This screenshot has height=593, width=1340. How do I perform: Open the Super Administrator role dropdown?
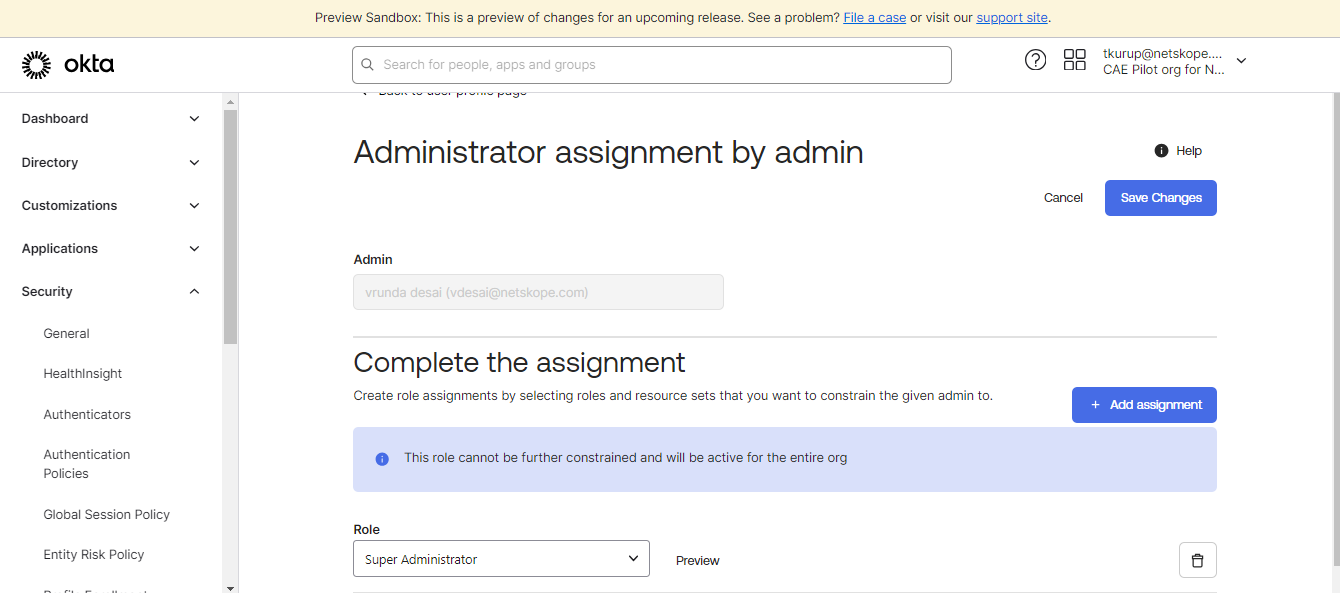[x=501, y=559]
